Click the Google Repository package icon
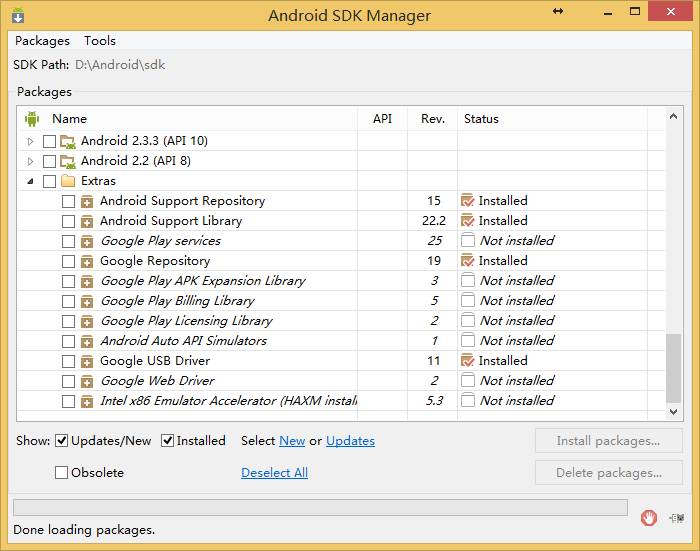The width and height of the screenshot is (700, 551). tap(87, 261)
